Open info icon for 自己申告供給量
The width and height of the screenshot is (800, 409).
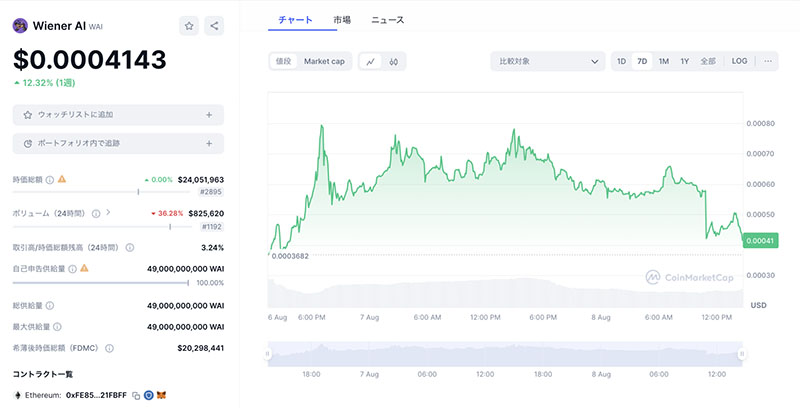[x=72, y=269]
